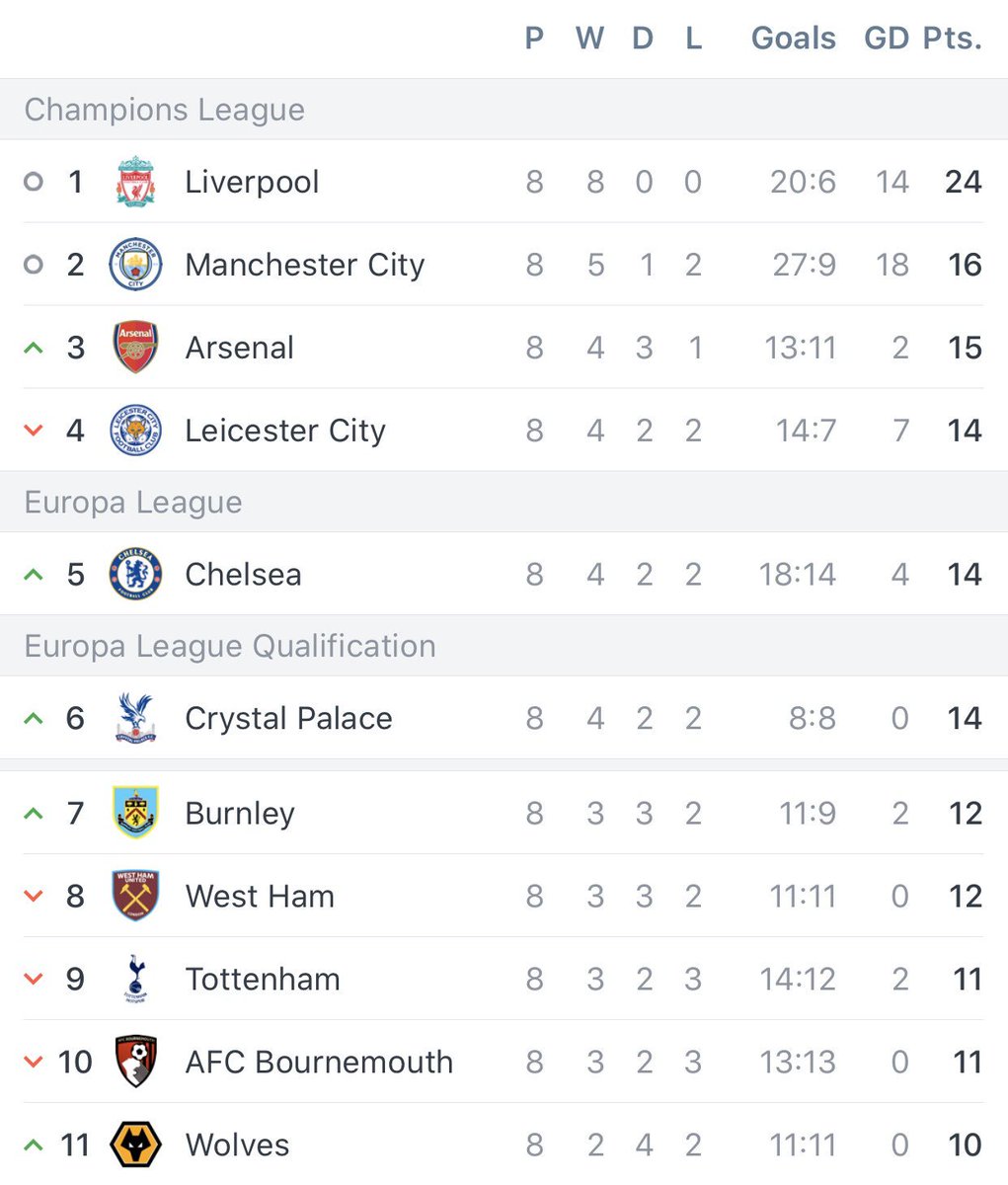Click the Tottenham club crest
1008x1185 pixels.
click(135, 979)
